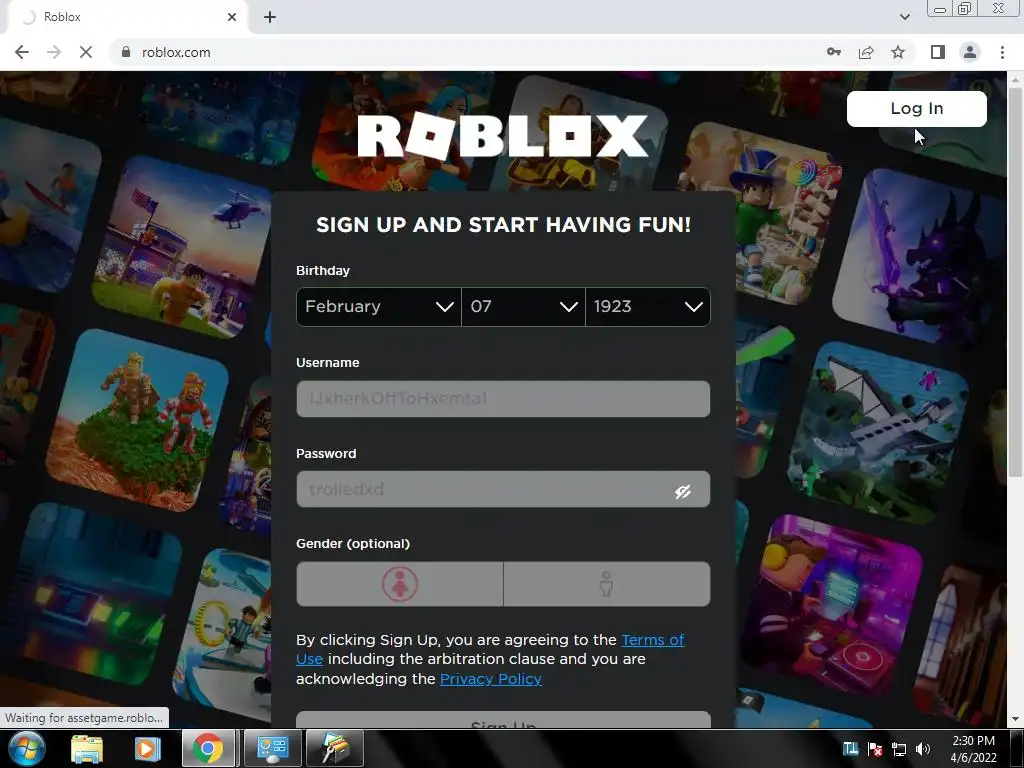1024x768 pixels.
Task: Open Windows Explorer from taskbar
Action: coord(86,748)
